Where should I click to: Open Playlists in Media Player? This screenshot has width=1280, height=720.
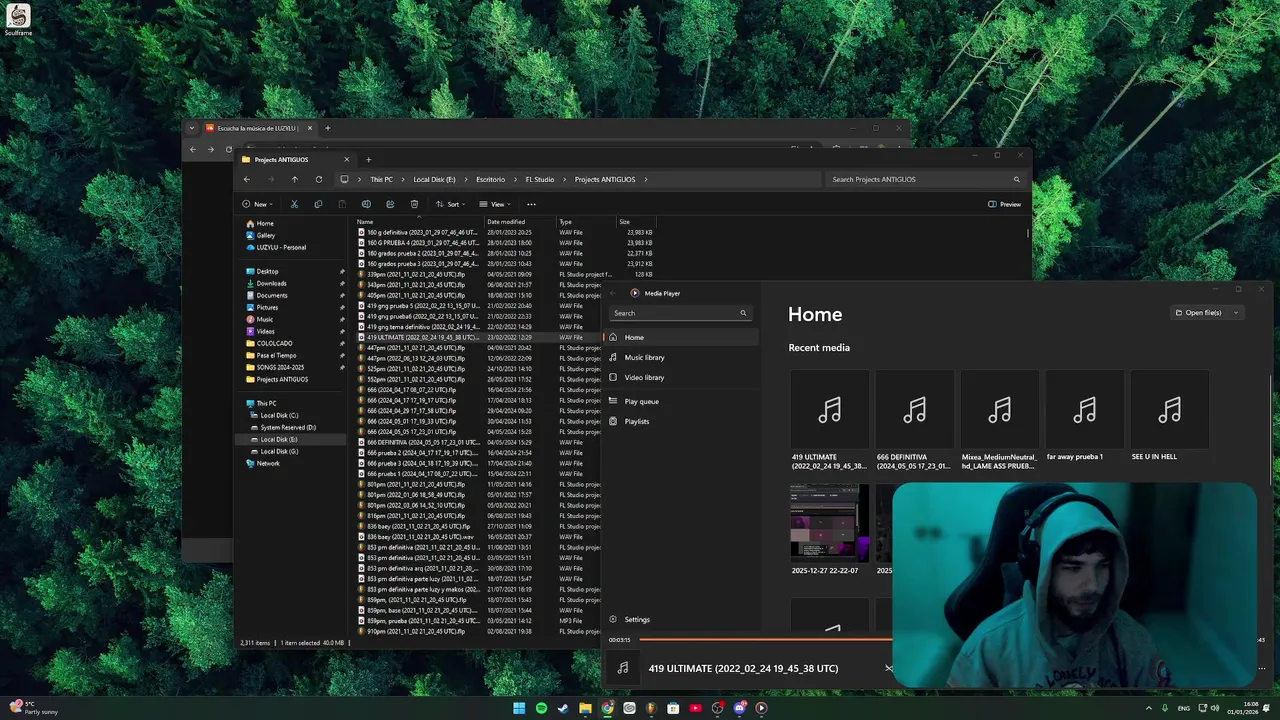click(680, 421)
